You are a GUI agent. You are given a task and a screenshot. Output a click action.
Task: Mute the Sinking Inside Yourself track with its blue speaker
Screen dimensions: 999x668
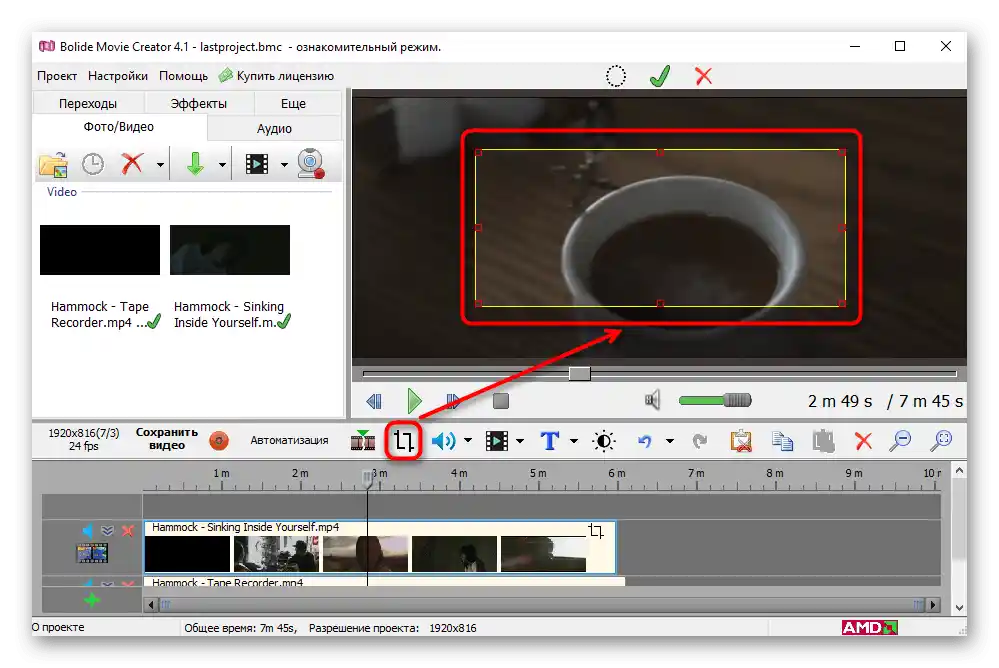point(87,530)
